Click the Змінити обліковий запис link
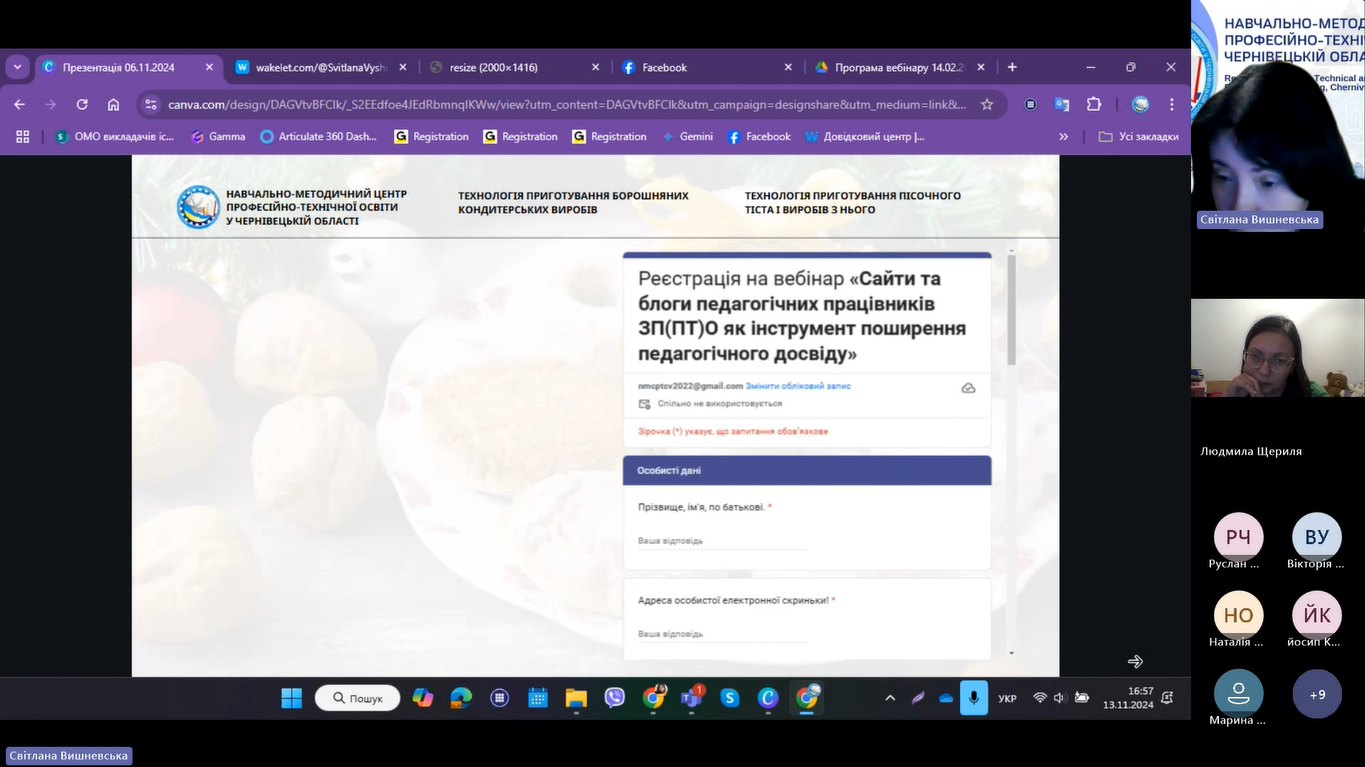Image resolution: width=1365 pixels, height=767 pixels. tap(798, 386)
